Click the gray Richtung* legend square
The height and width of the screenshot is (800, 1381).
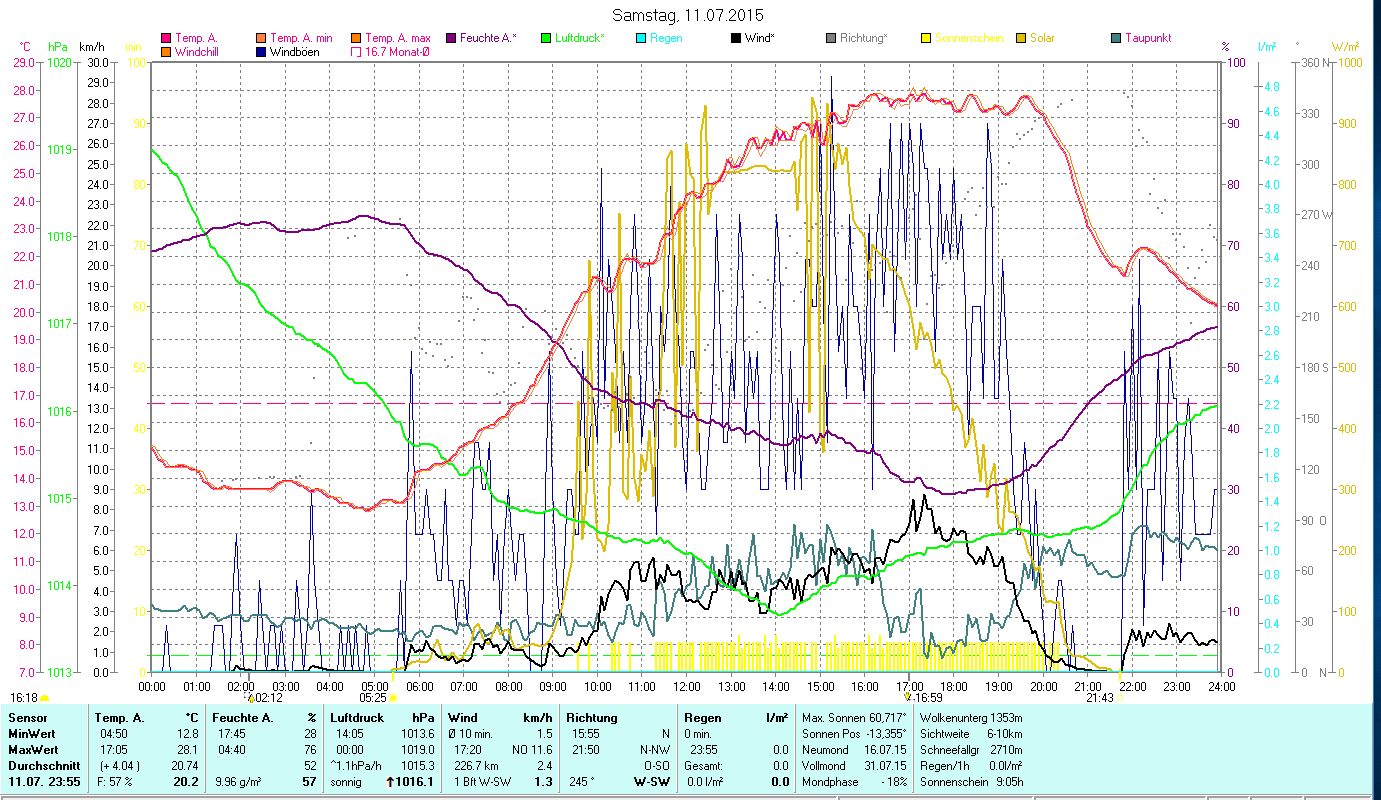click(831, 38)
